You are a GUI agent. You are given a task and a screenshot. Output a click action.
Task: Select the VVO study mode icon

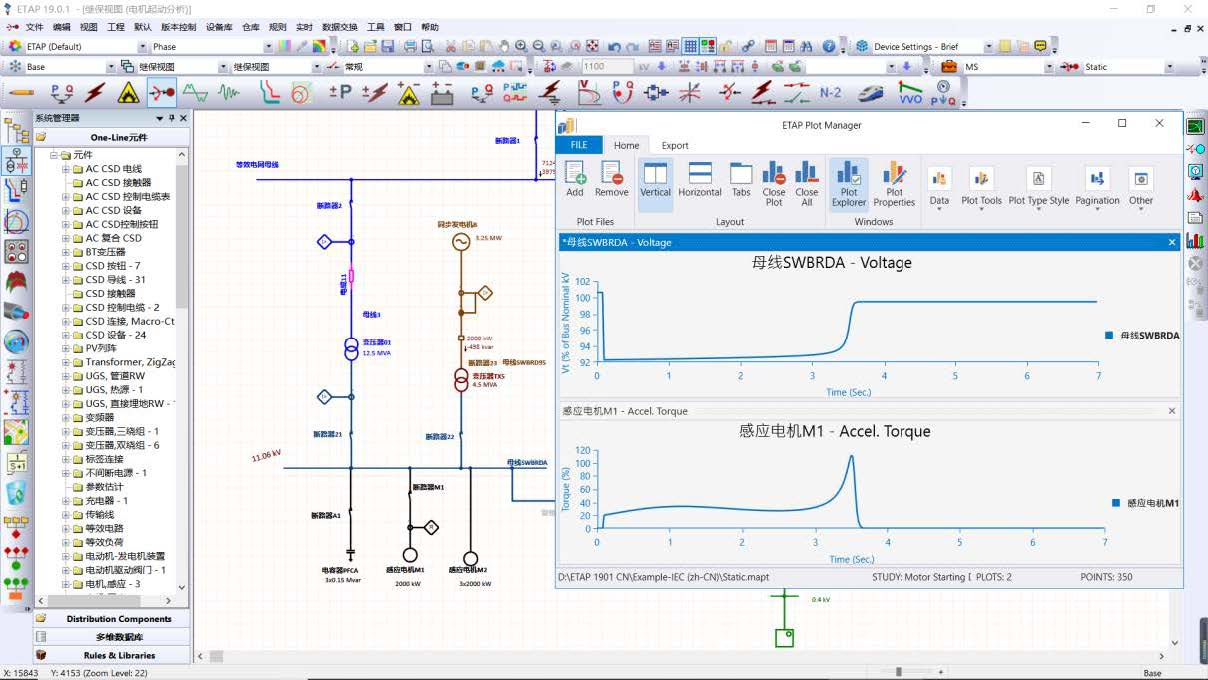tap(910, 93)
